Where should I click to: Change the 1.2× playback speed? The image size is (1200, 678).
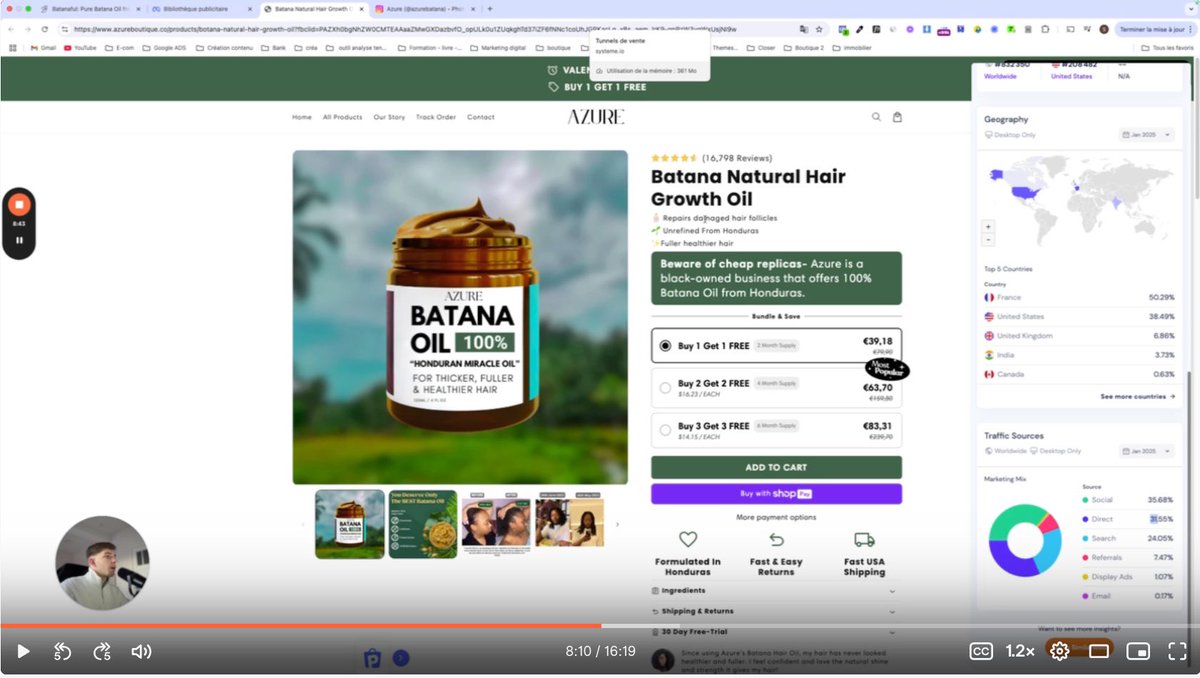click(1020, 651)
